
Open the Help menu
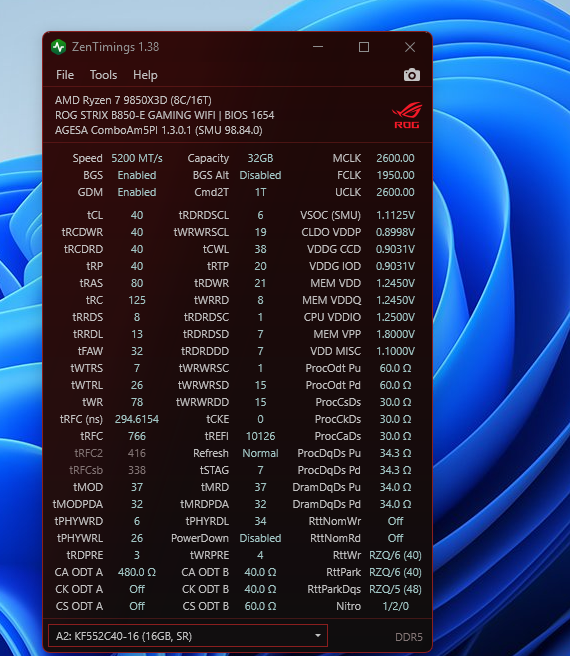click(145, 75)
